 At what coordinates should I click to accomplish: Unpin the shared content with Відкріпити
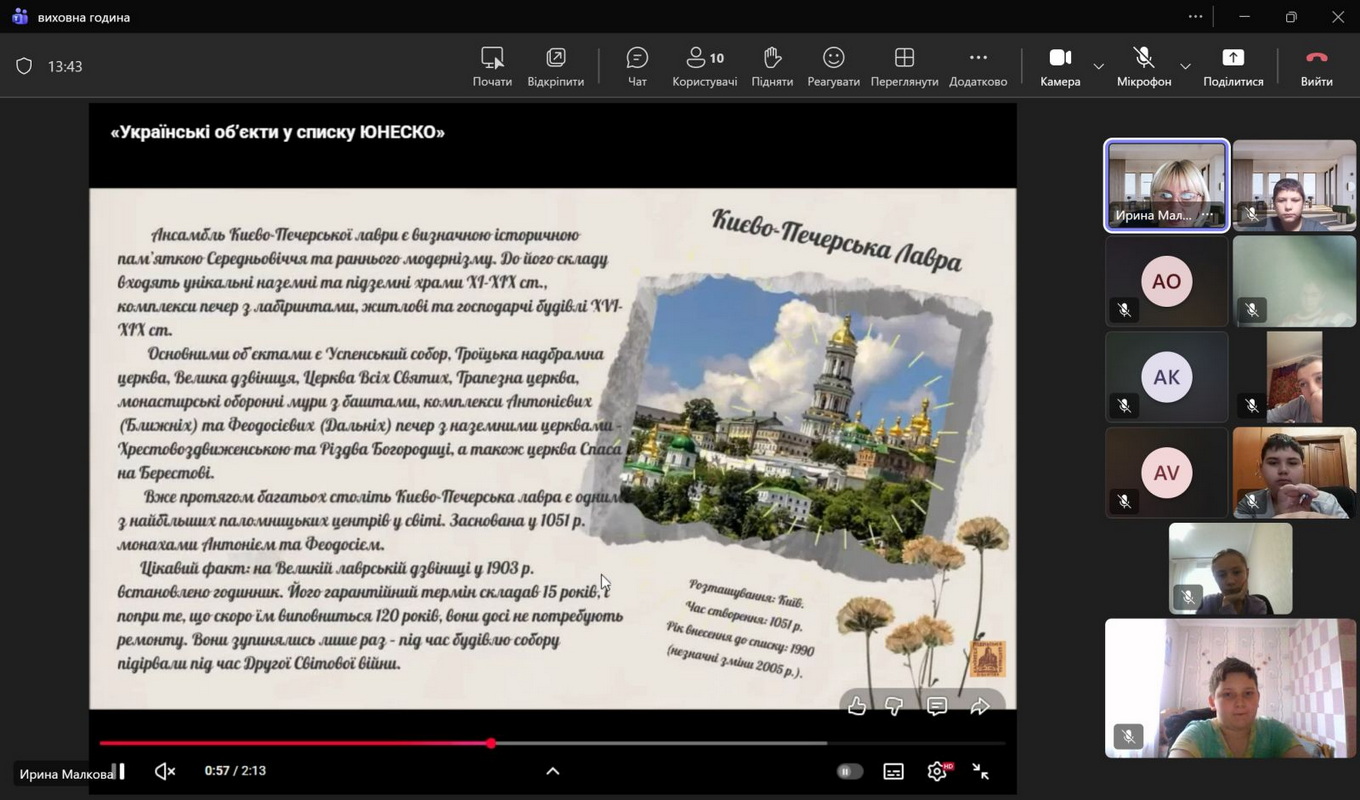tap(555, 67)
